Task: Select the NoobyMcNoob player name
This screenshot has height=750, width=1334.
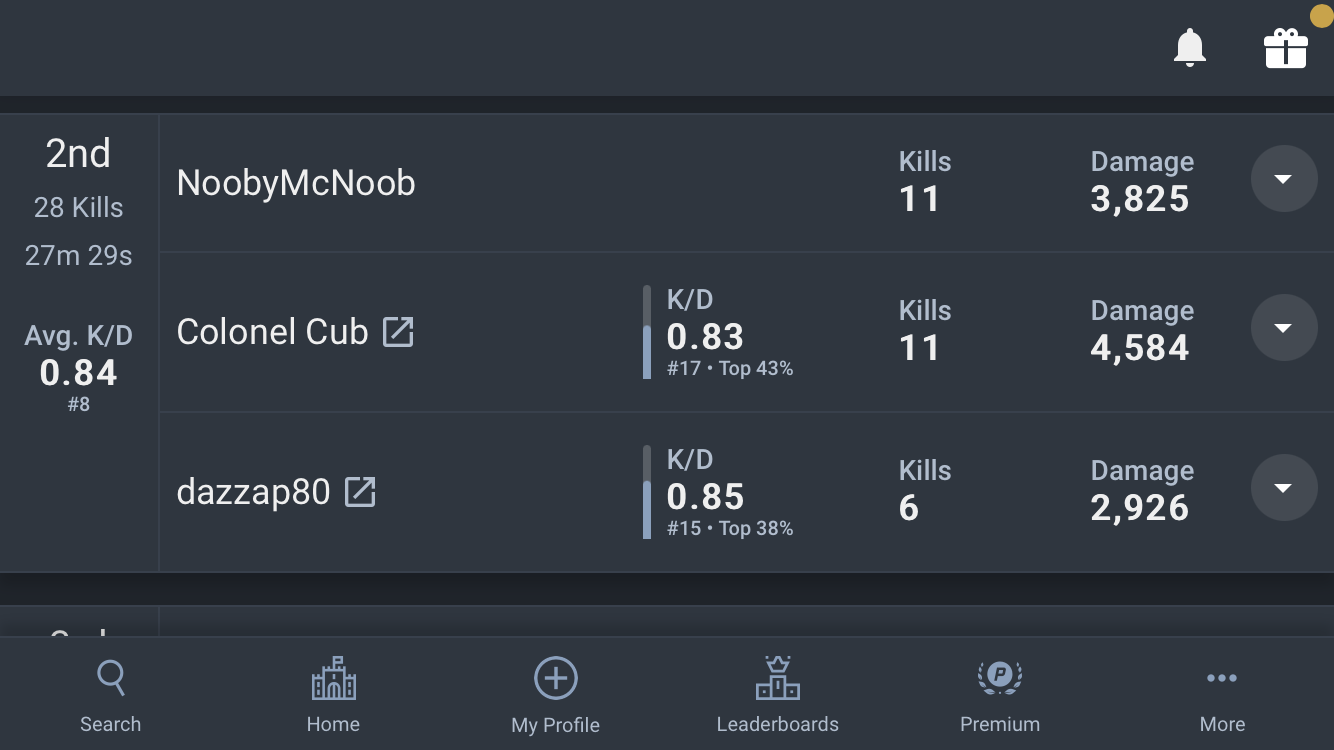Action: 296,183
